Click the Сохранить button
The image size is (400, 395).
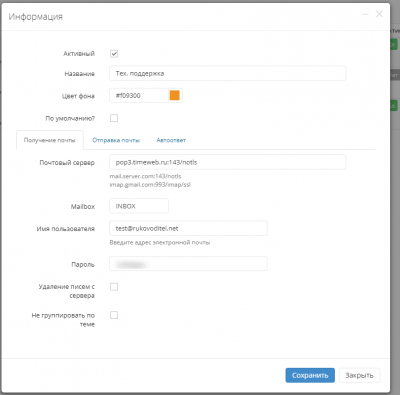(310, 375)
